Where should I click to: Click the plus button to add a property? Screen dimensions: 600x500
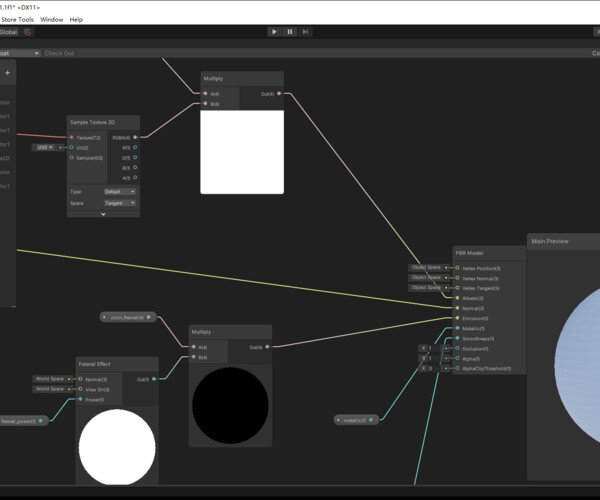[x=7, y=73]
